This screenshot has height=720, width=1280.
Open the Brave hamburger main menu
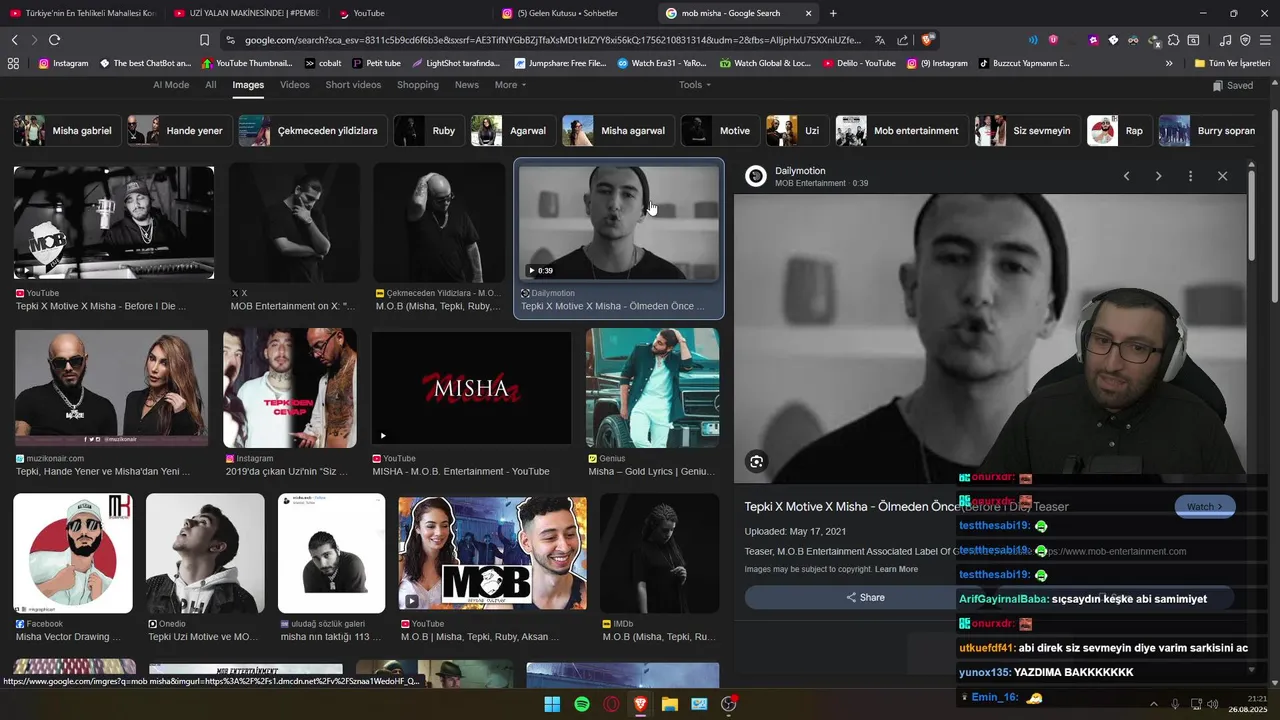click(x=1265, y=40)
